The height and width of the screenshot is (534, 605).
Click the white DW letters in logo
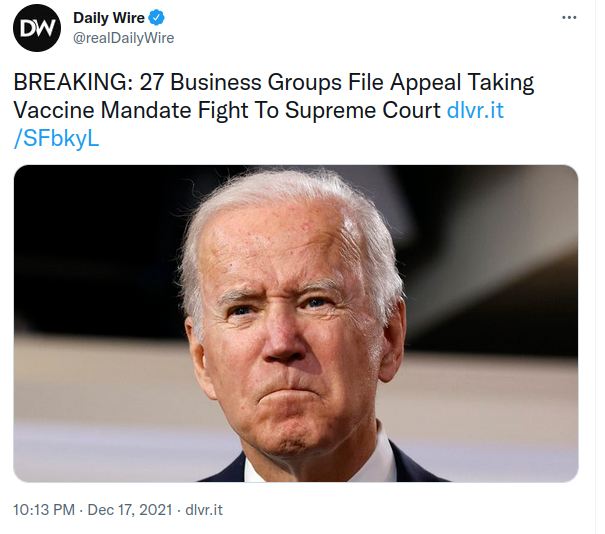point(37,28)
